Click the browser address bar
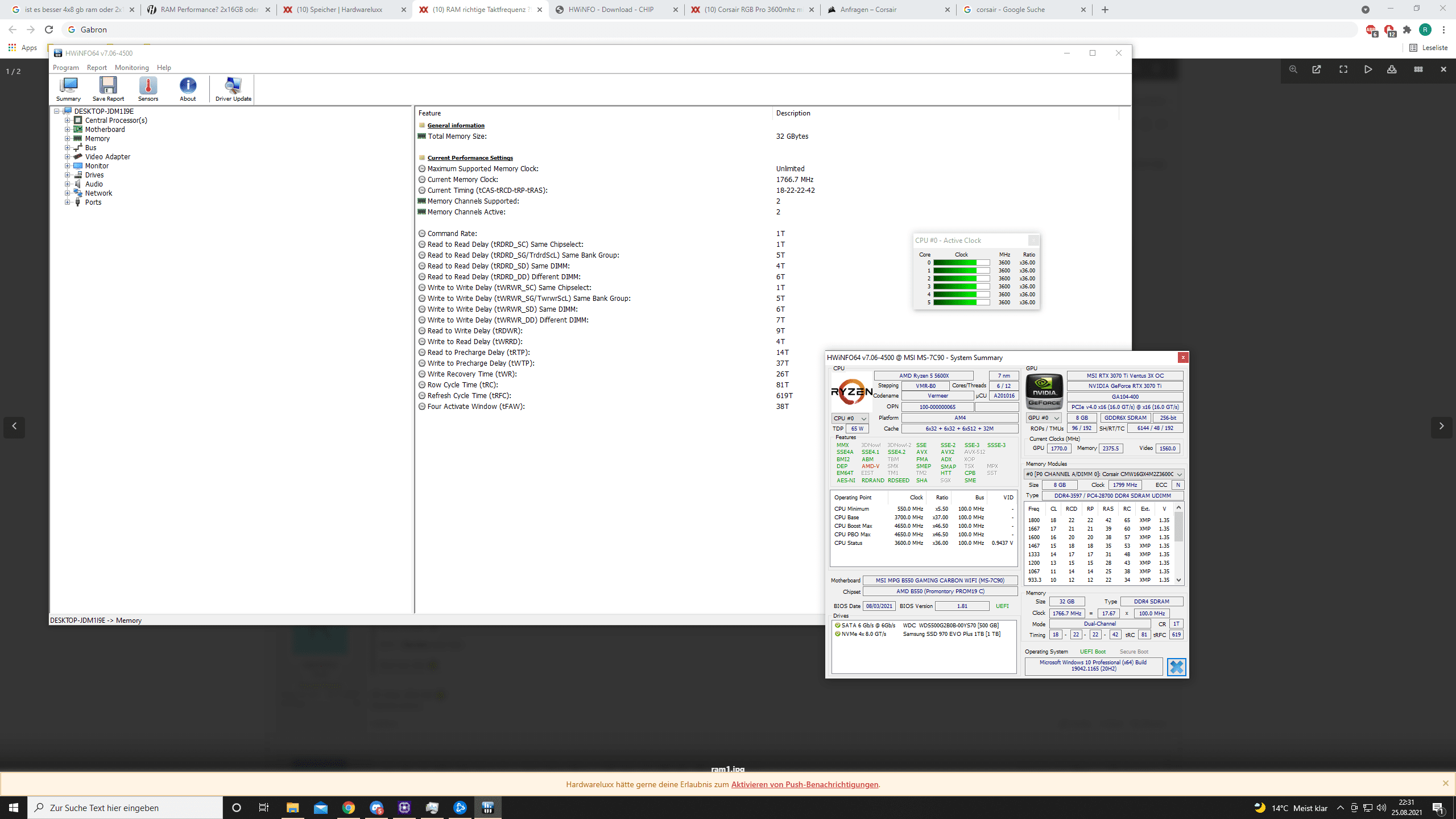This screenshot has width=1456, height=819. coord(711,30)
